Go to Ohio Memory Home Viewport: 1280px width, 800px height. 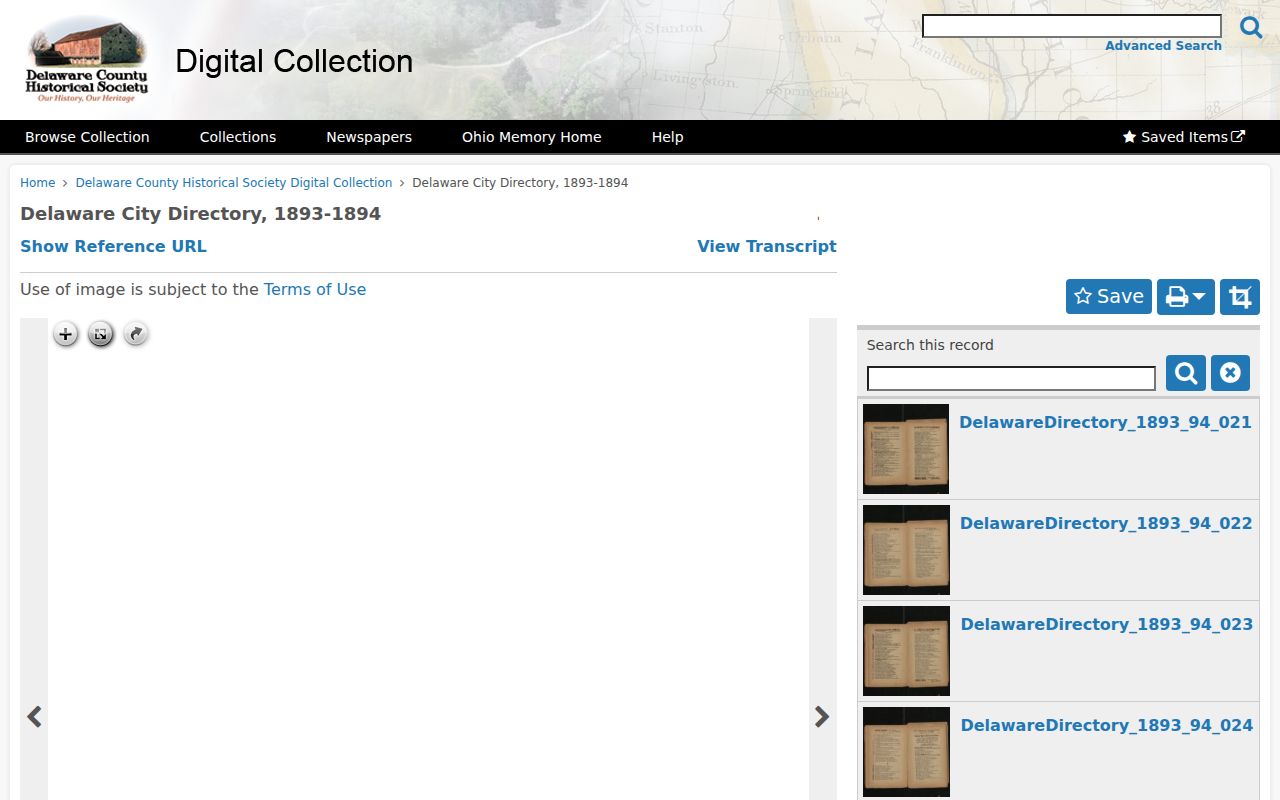click(x=532, y=137)
